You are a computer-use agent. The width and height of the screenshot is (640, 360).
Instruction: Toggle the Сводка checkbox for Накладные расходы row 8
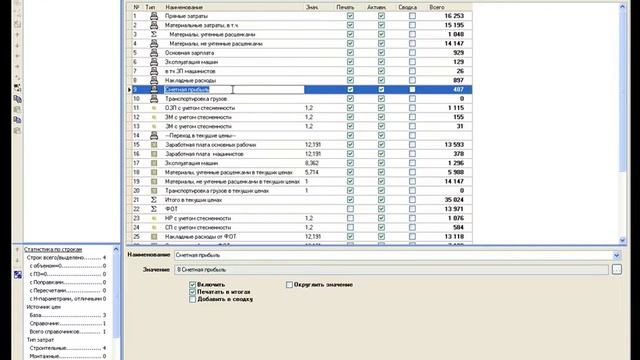412,80
